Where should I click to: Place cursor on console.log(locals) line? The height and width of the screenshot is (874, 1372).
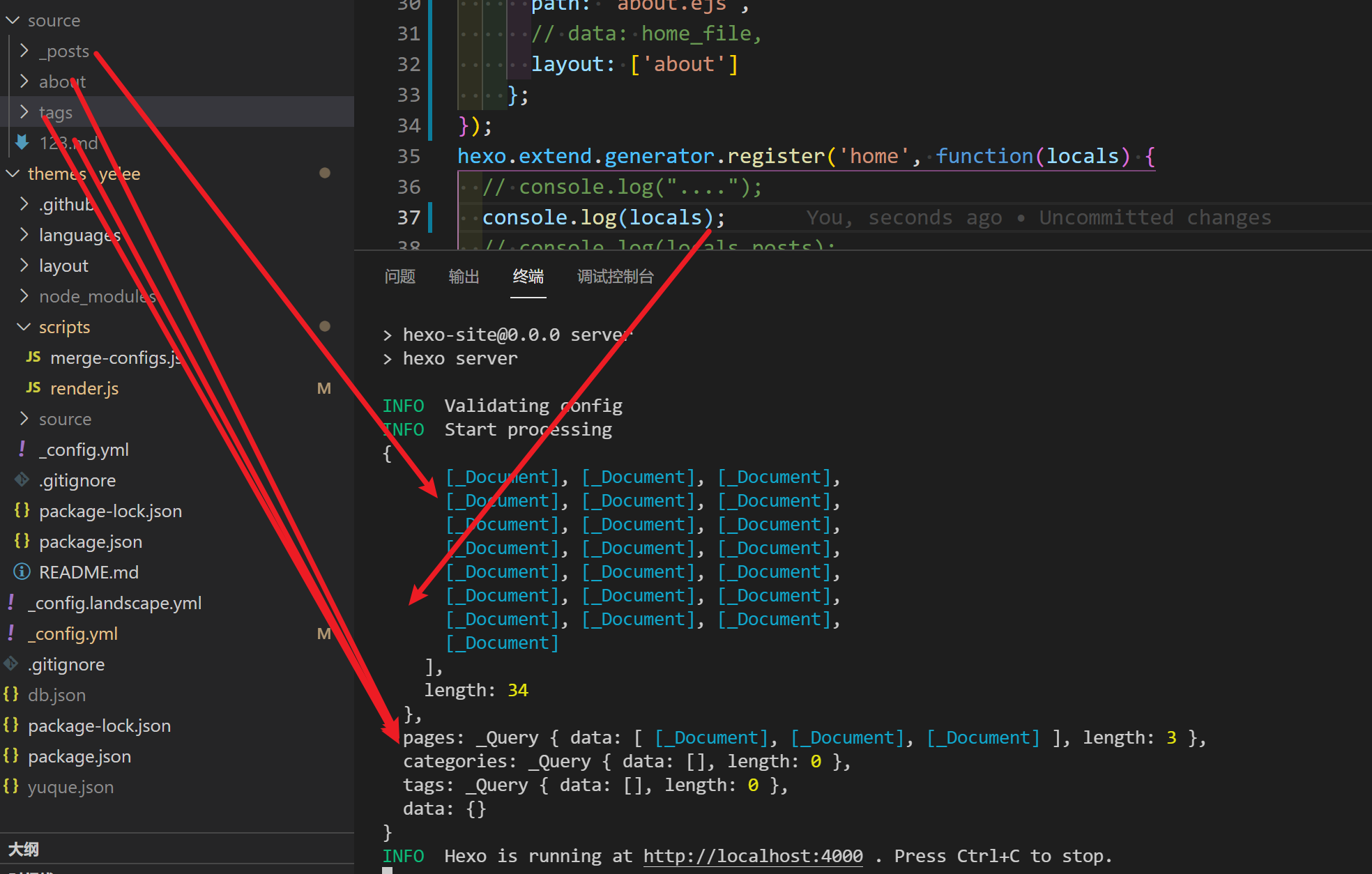click(x=604, y=217)
